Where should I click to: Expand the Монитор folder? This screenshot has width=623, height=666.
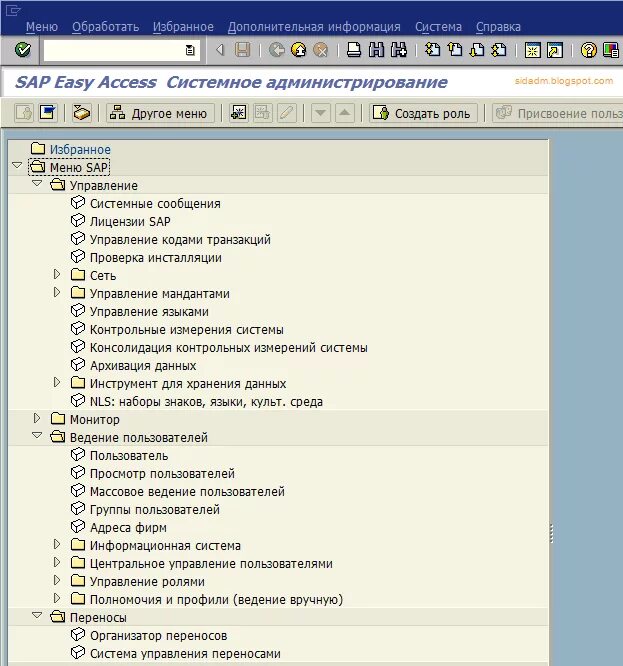click(37, 418)
